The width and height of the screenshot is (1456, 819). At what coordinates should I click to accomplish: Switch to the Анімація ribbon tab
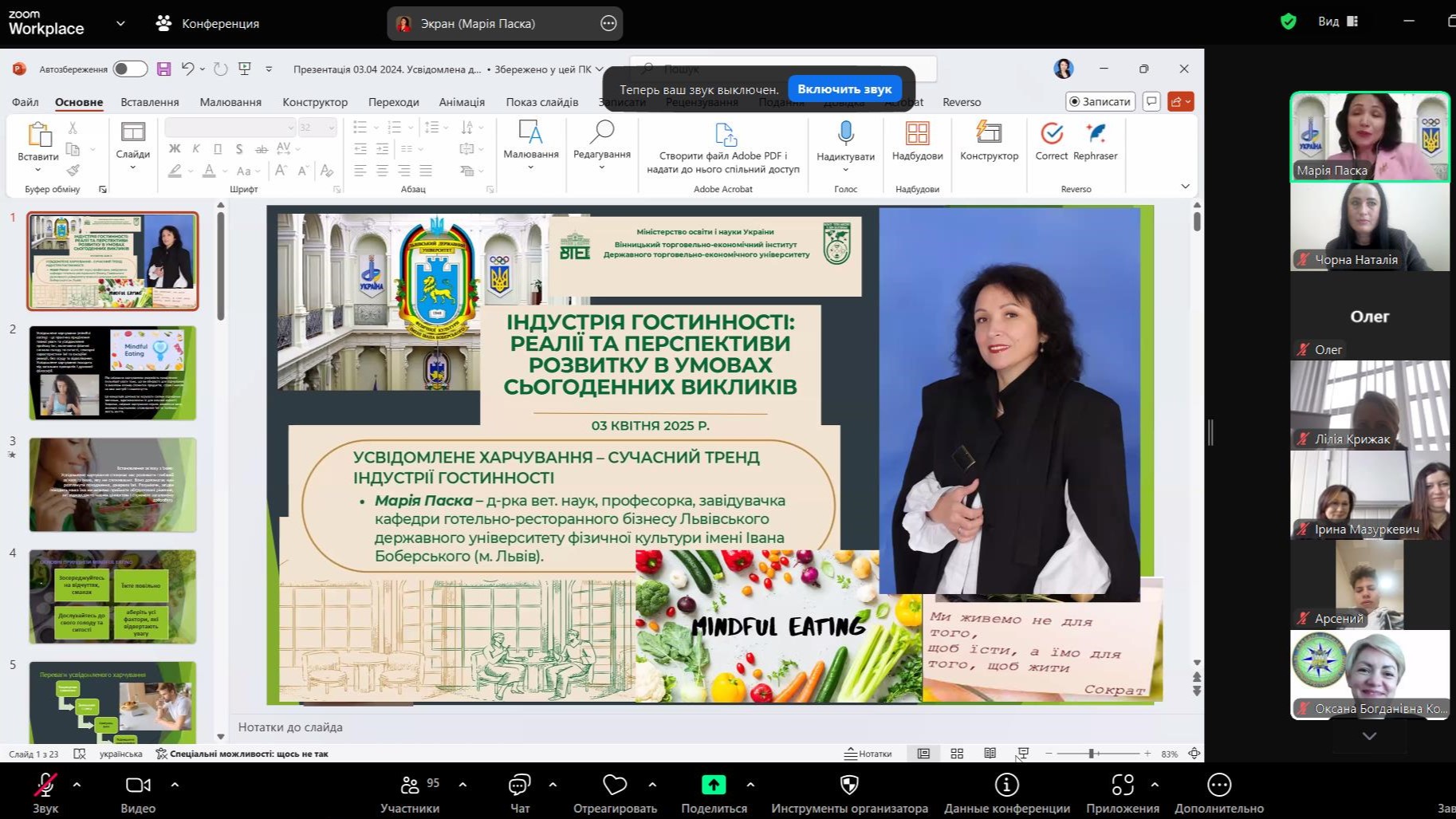[x=462, y=102]
